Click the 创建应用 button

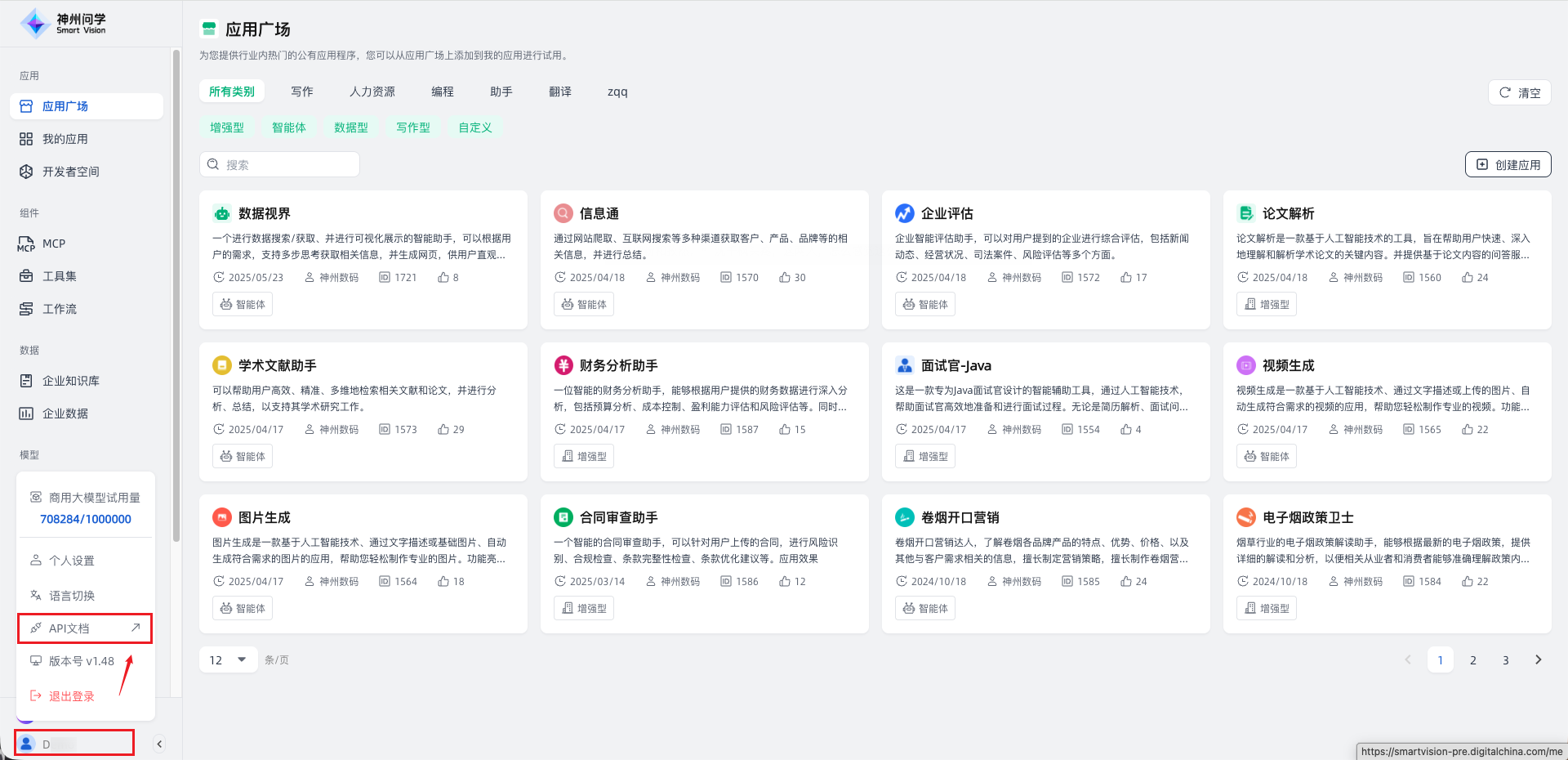tap(1508, 165)
